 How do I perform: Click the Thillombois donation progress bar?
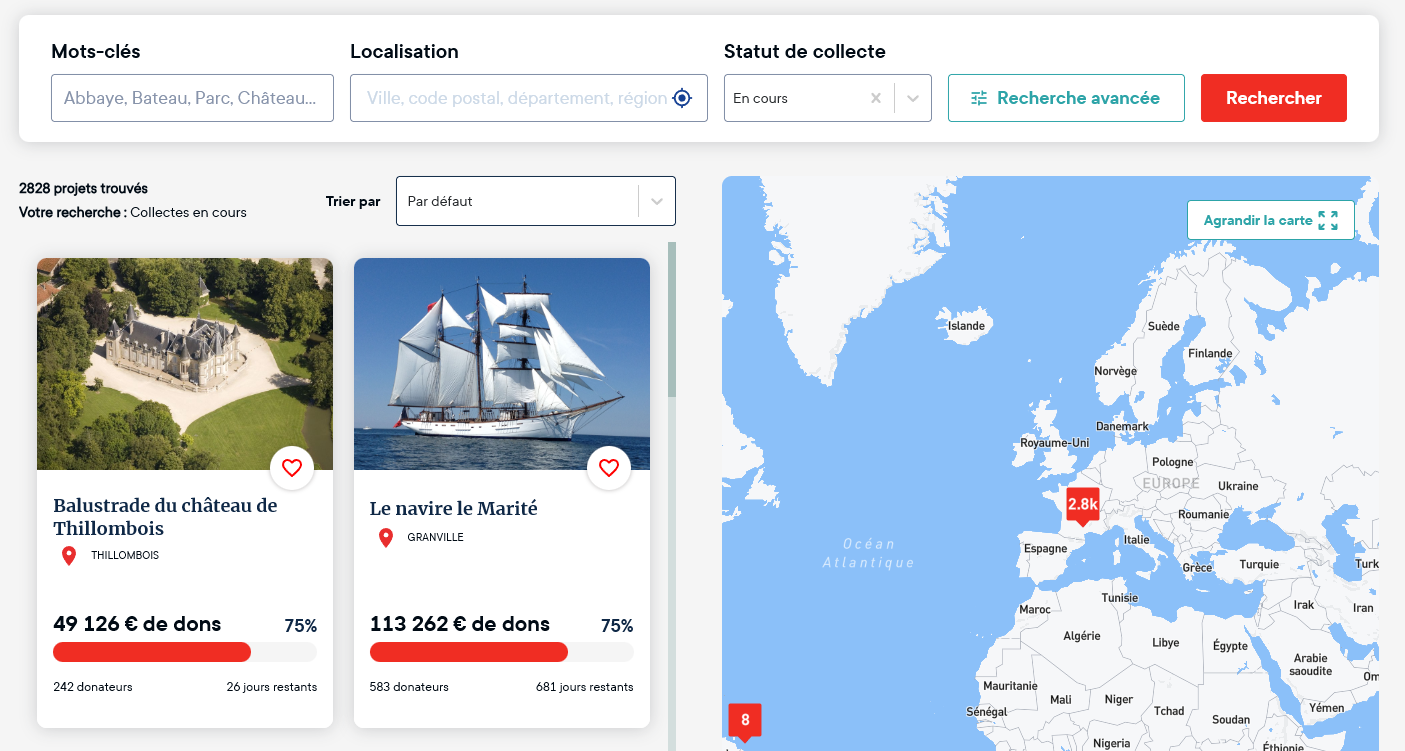[185, 652]
